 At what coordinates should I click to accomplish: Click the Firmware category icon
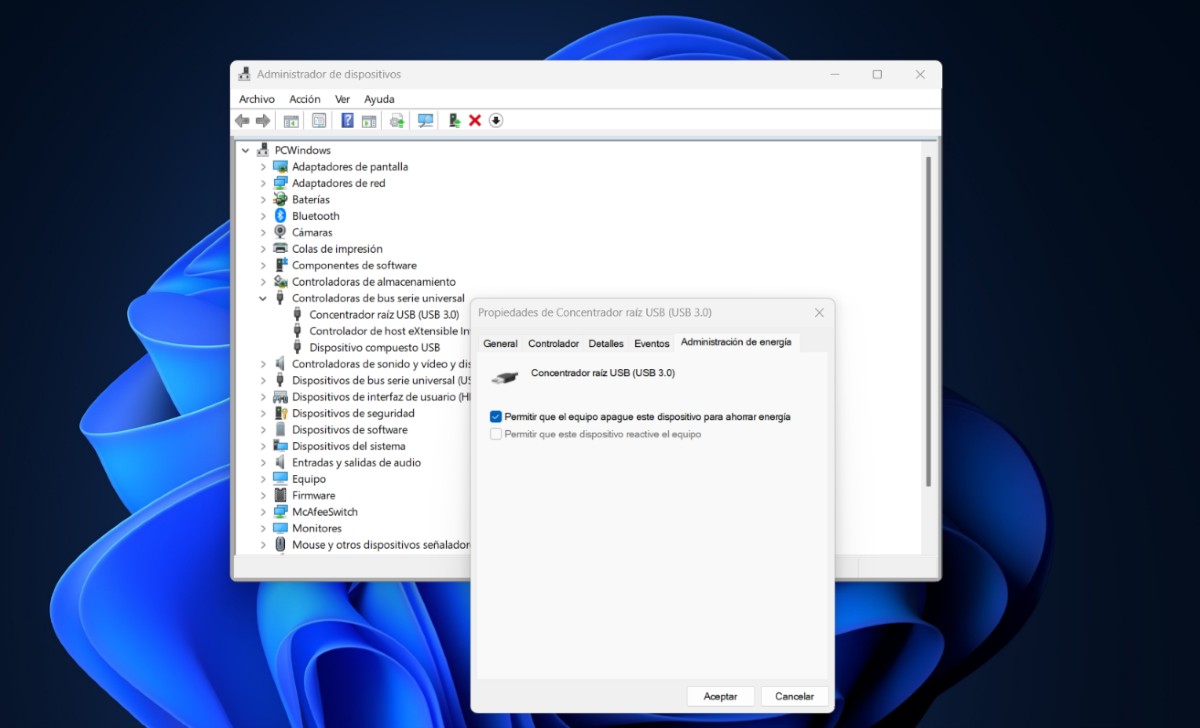(x=281, y=495)
